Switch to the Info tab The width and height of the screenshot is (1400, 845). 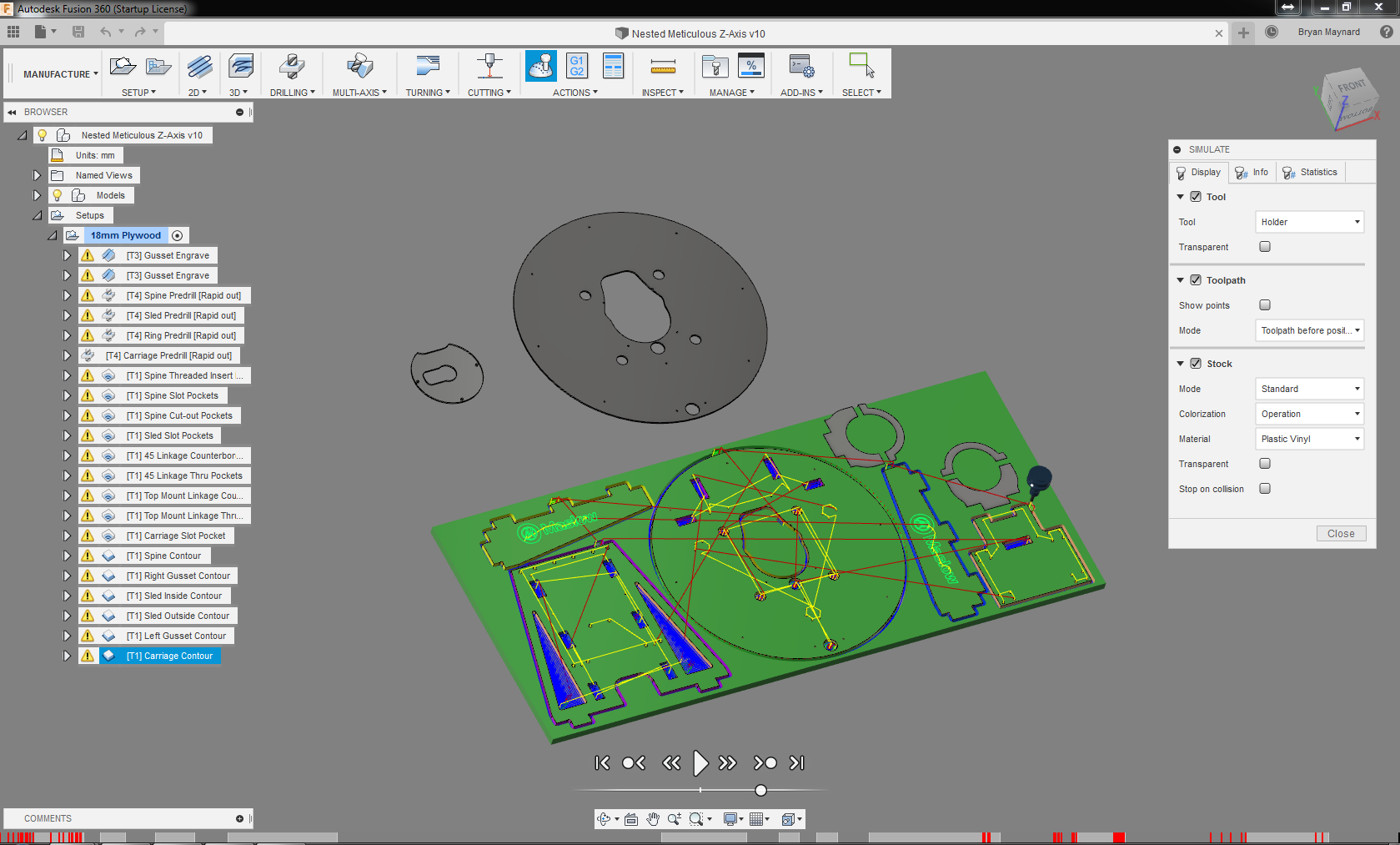pos(1252,173)
